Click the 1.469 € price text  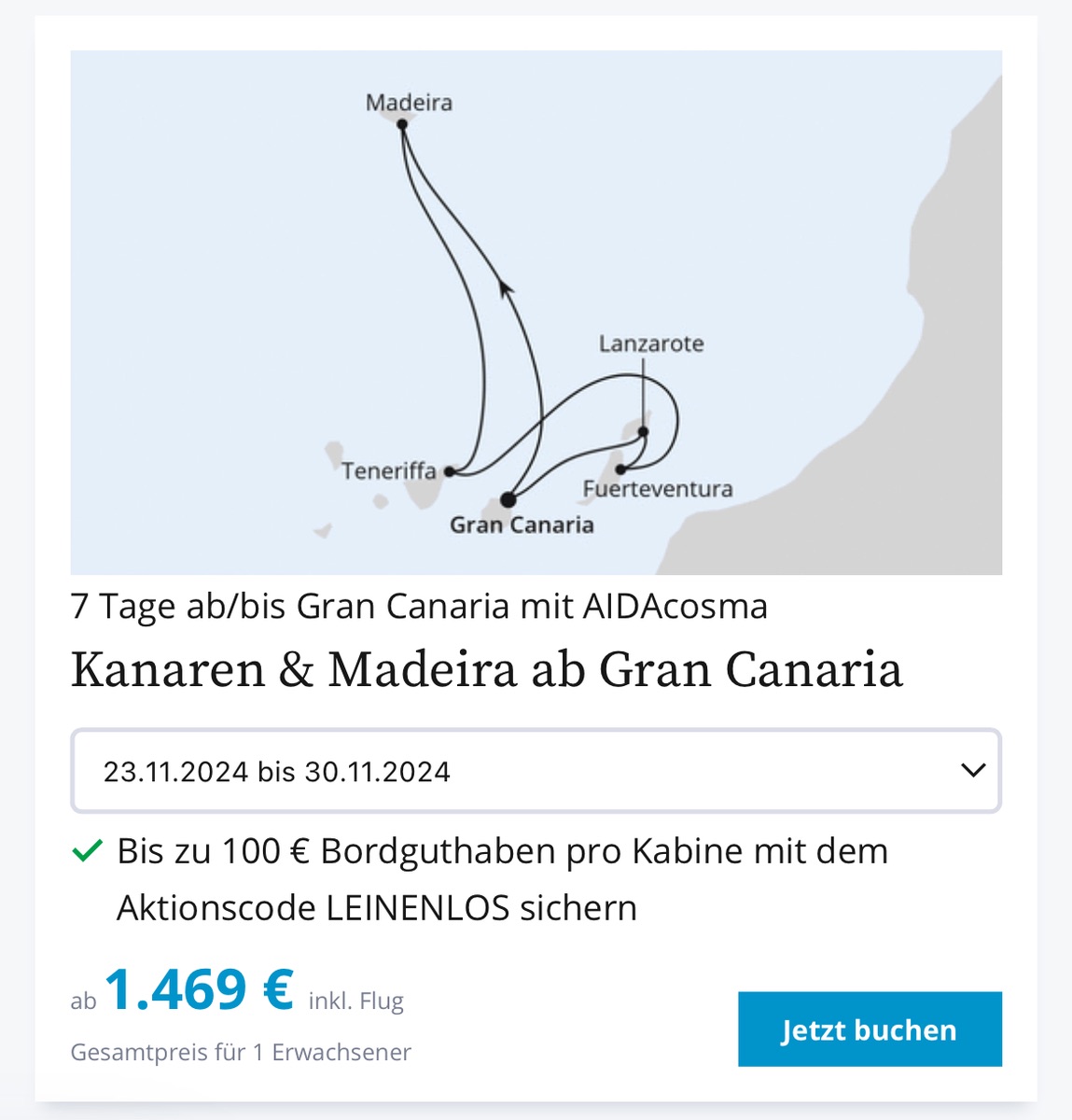199,990
